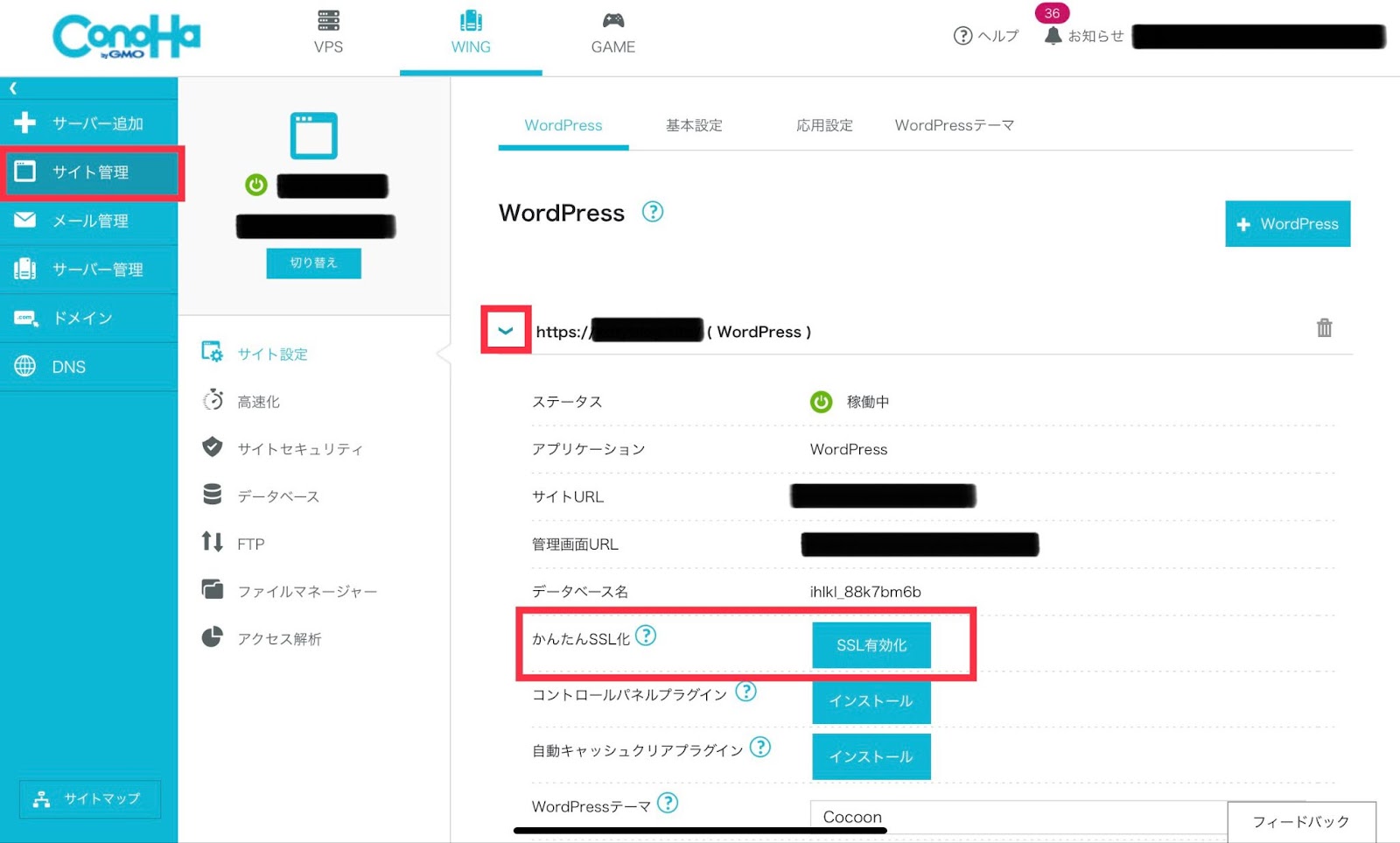Screen dimensions: 1400x843
Task: Click the + WordPress add button
Action: (1287, 224)
